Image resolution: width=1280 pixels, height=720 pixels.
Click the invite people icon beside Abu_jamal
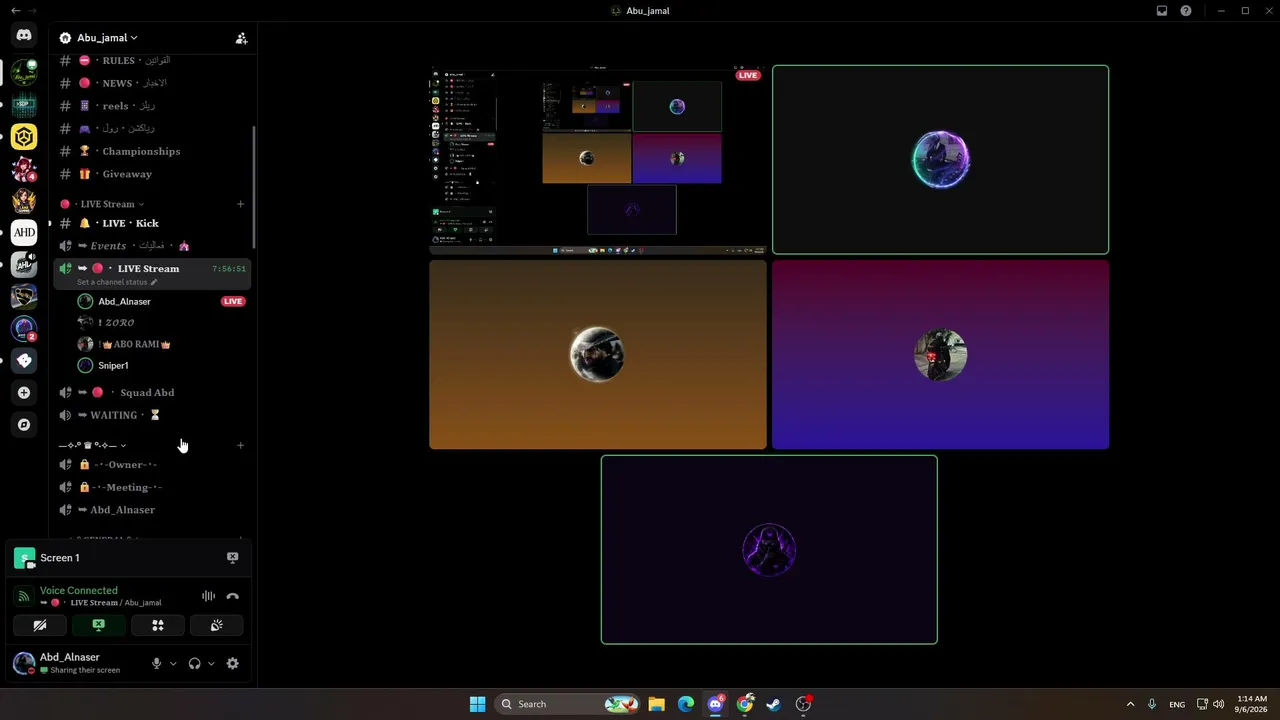(x=241, y=38)
